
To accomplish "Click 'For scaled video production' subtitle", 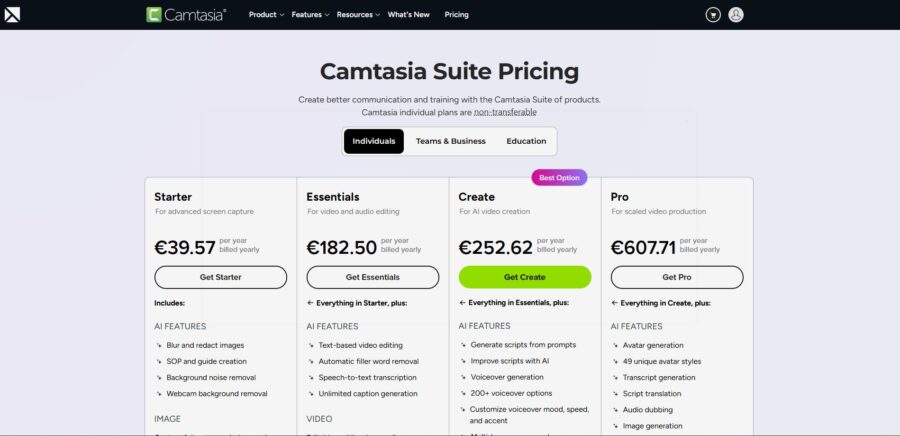I will (x=658, y=212).
